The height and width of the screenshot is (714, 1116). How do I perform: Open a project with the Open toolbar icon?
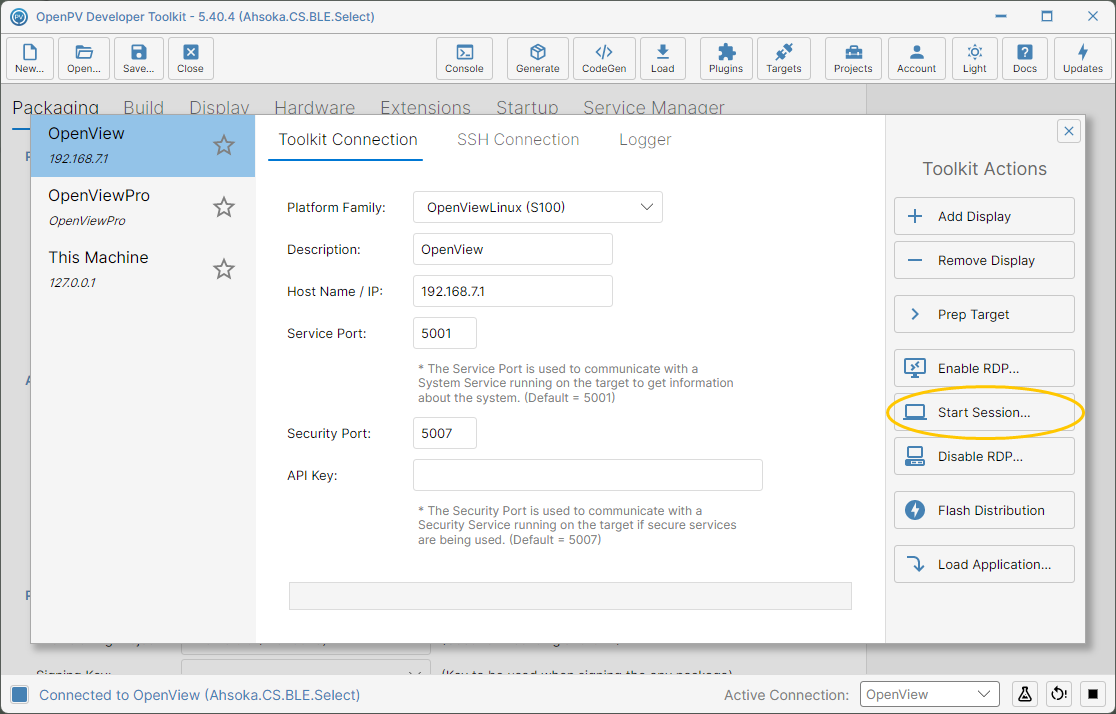[x=84, y=58]
